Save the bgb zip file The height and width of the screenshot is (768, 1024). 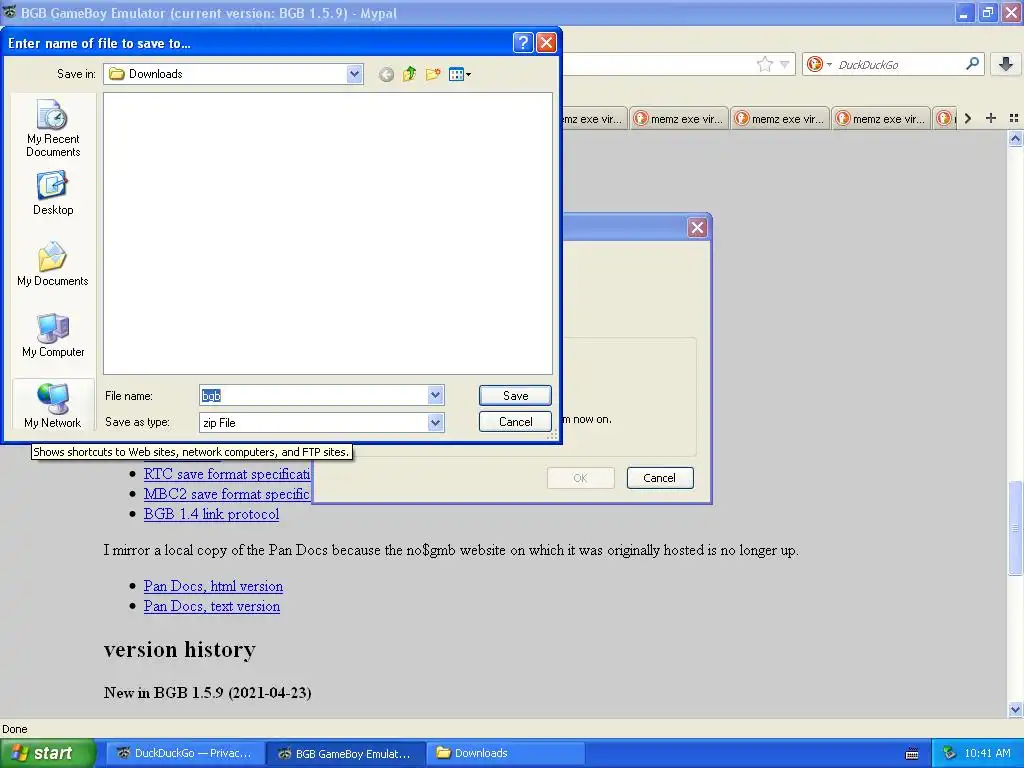click(x=515, y=395)
